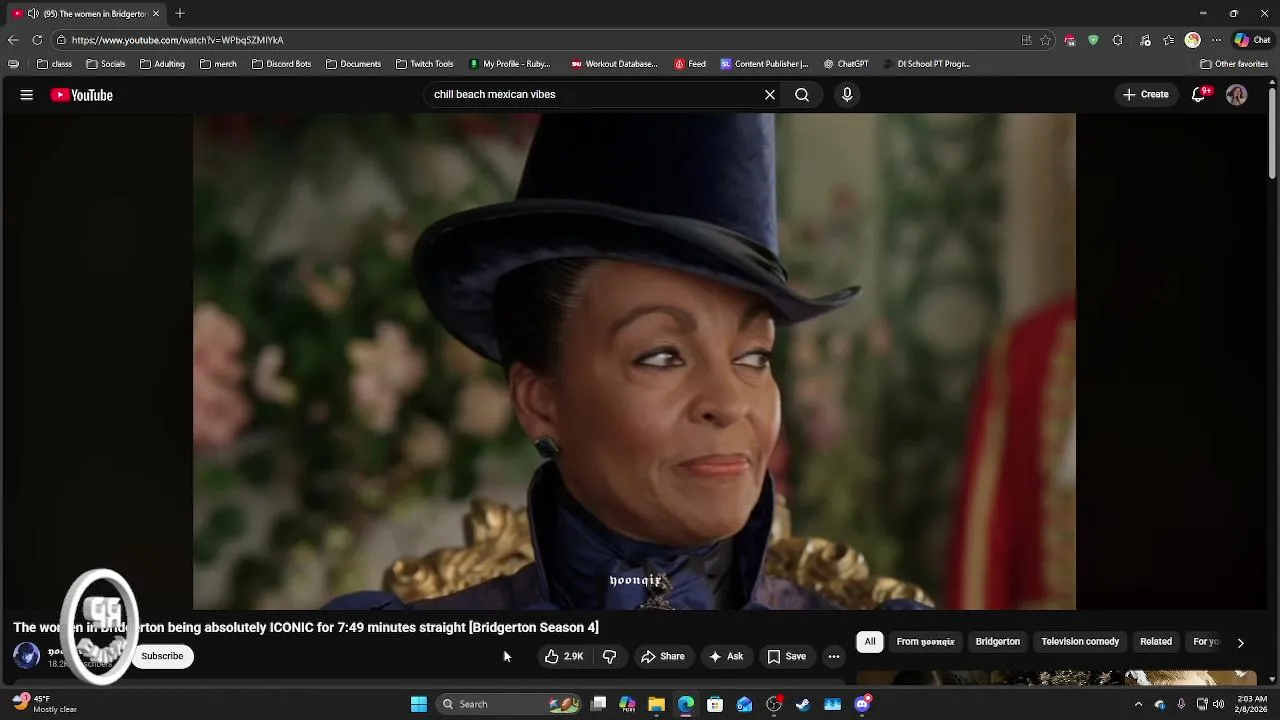This screenshot has width=1280, height=720.
Task: Expand the Other favorites folder
Action: point(1234,64)
